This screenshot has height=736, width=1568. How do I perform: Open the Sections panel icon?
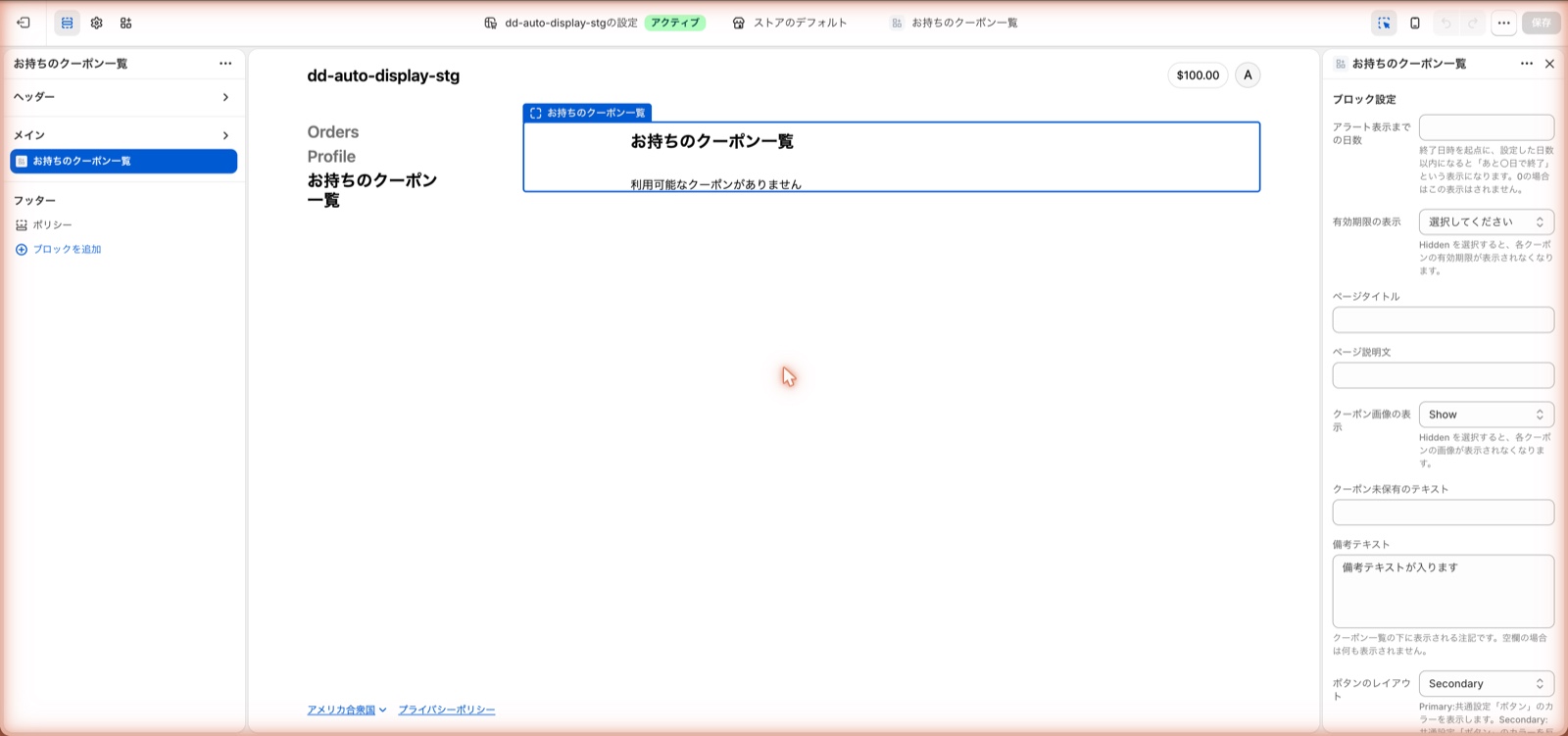click(67, 23)
